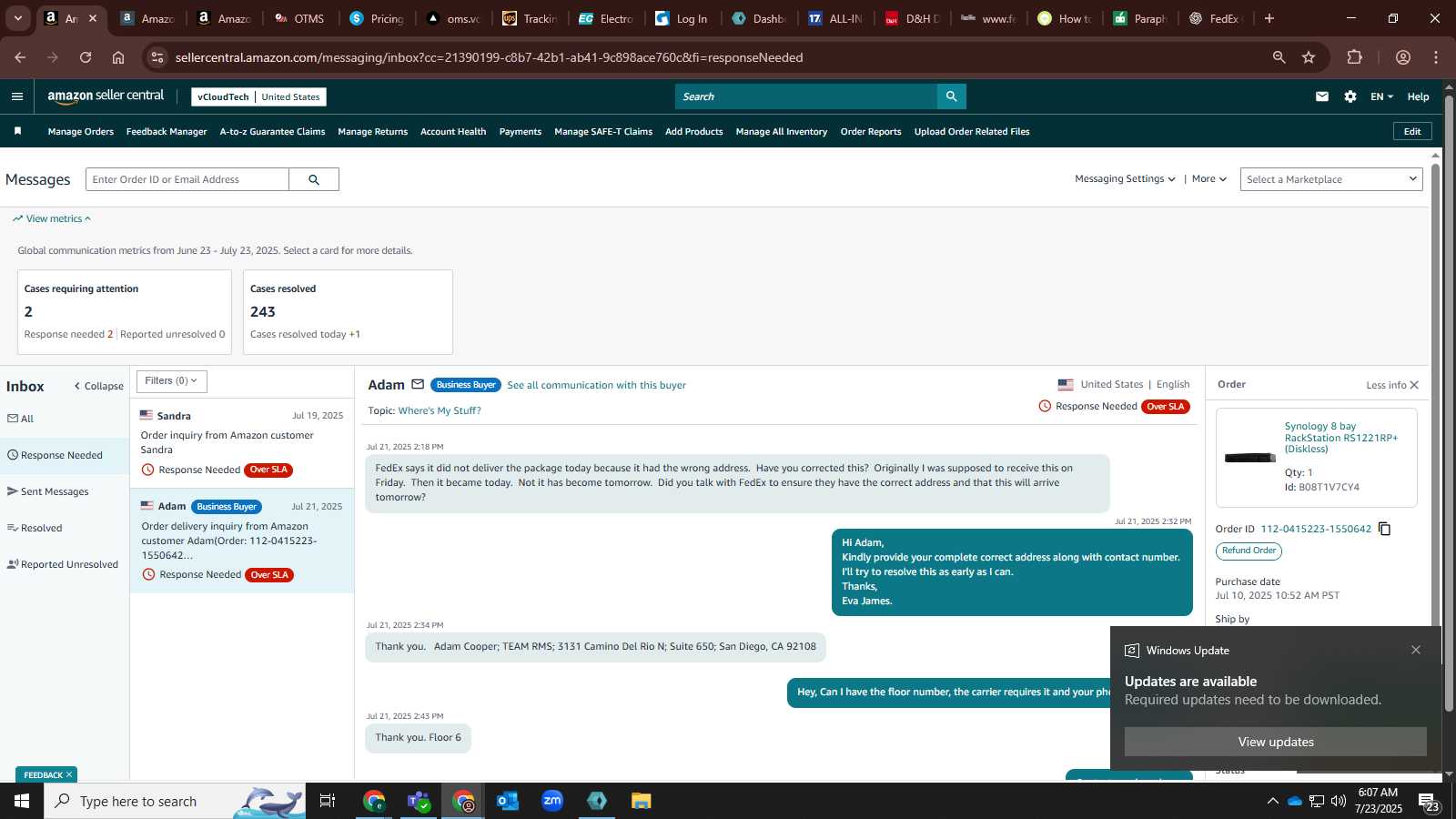The width and height of the screenshot is (1456, 819).
Task: Open See all communication with this buyer
Action: click(x=597, y=385)
